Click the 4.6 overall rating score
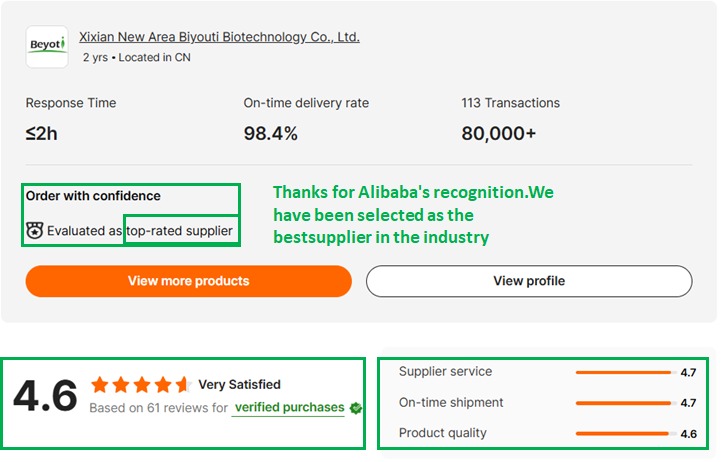The image size is (721, 462). (x=45, y=395)
